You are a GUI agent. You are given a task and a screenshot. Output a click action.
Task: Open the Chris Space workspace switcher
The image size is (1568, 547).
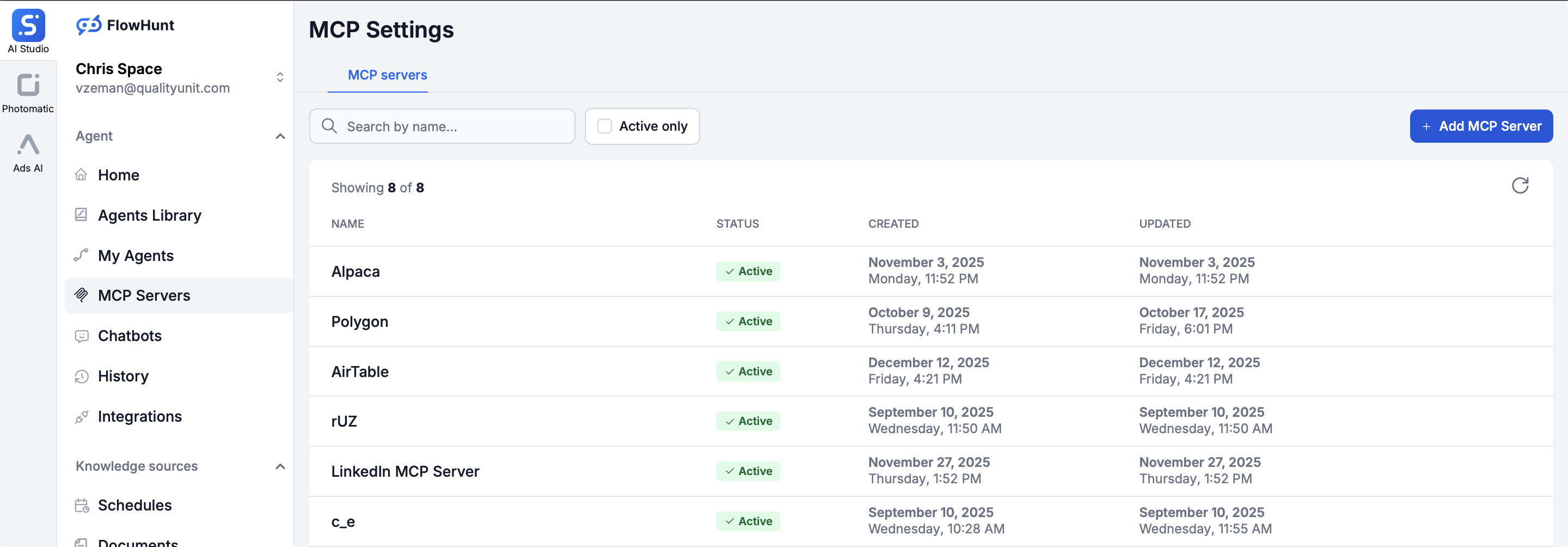click(280, 77)
